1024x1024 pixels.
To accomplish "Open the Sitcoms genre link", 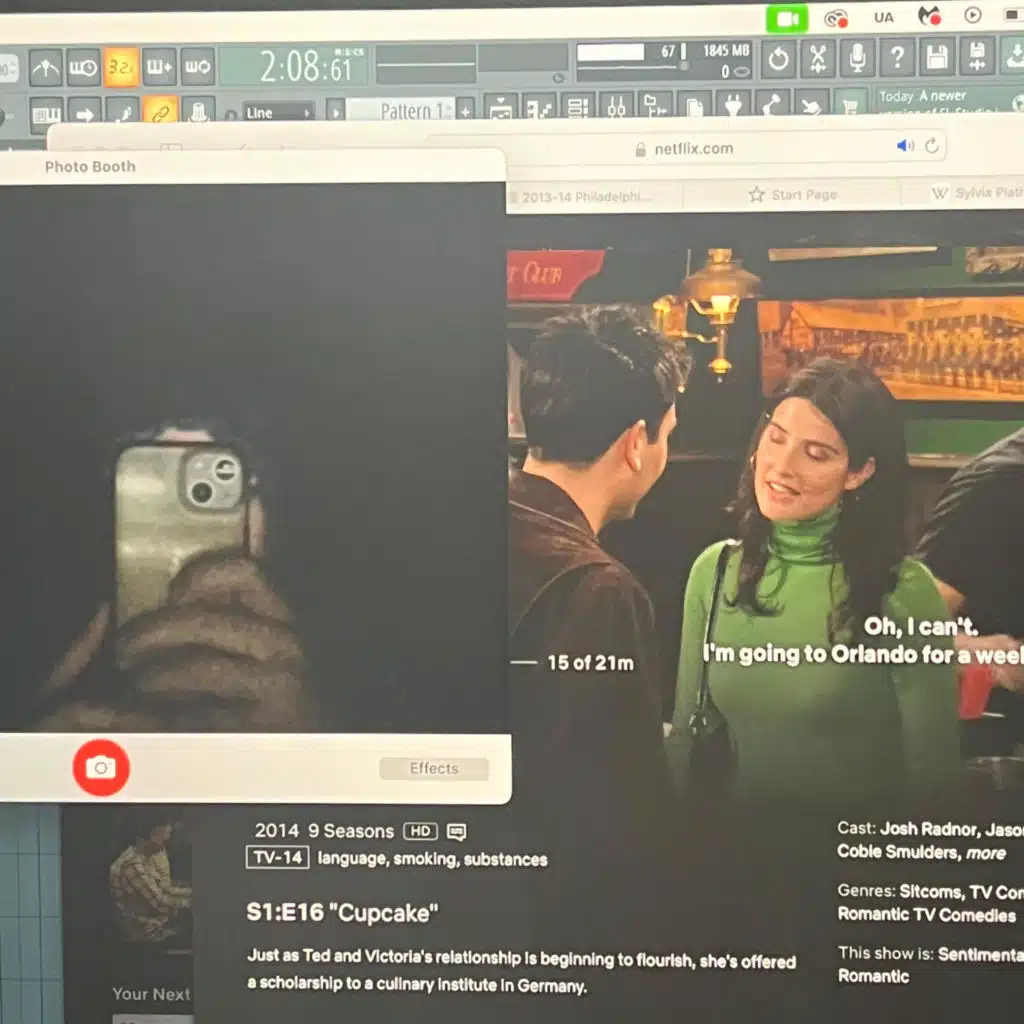I will click(930, 891).
